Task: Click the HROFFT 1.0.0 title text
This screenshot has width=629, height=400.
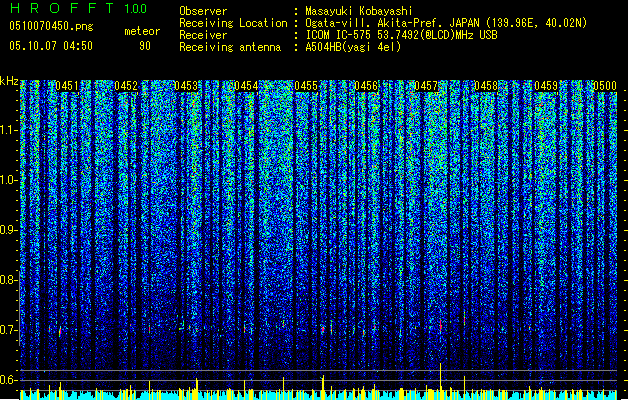Action: point(78,8)
